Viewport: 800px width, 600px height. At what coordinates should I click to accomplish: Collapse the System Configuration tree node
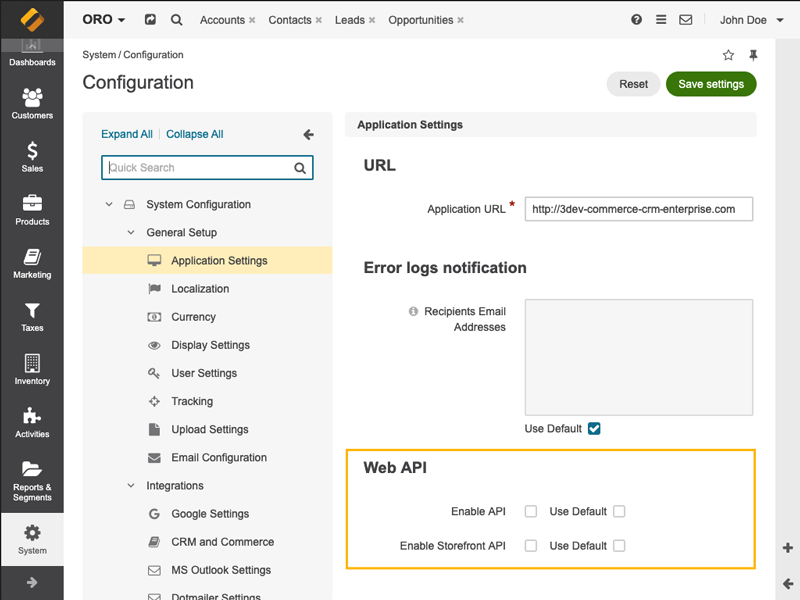tap(110, 204)
